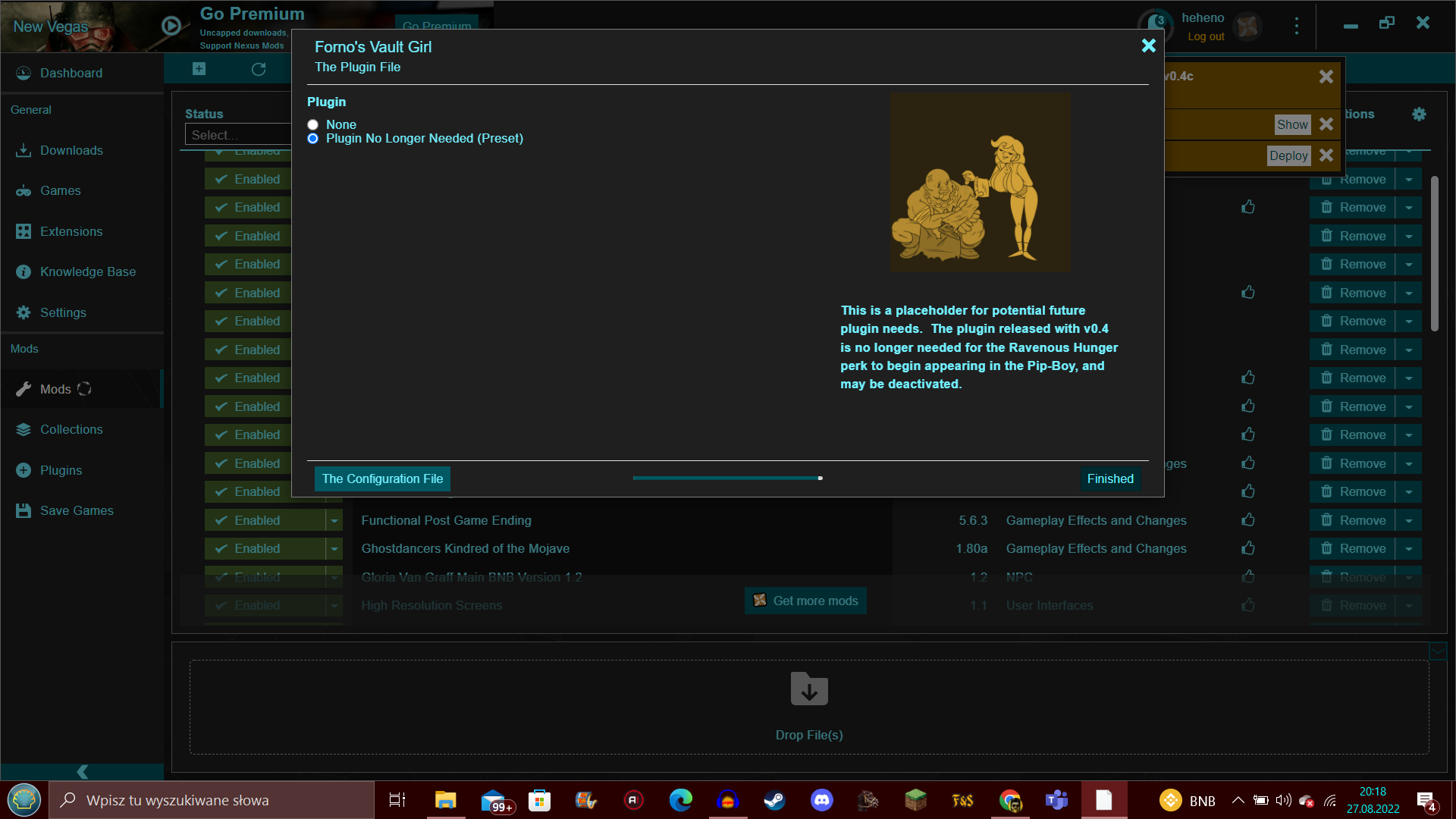Open the three-dot more options menu

[x=1297, y=27]
